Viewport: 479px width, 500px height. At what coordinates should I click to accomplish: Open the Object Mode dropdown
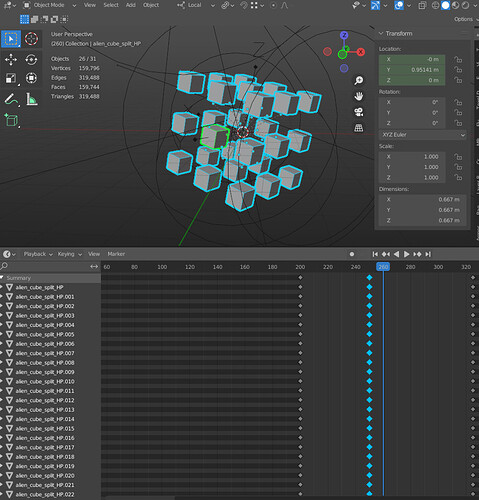[50, 5]
